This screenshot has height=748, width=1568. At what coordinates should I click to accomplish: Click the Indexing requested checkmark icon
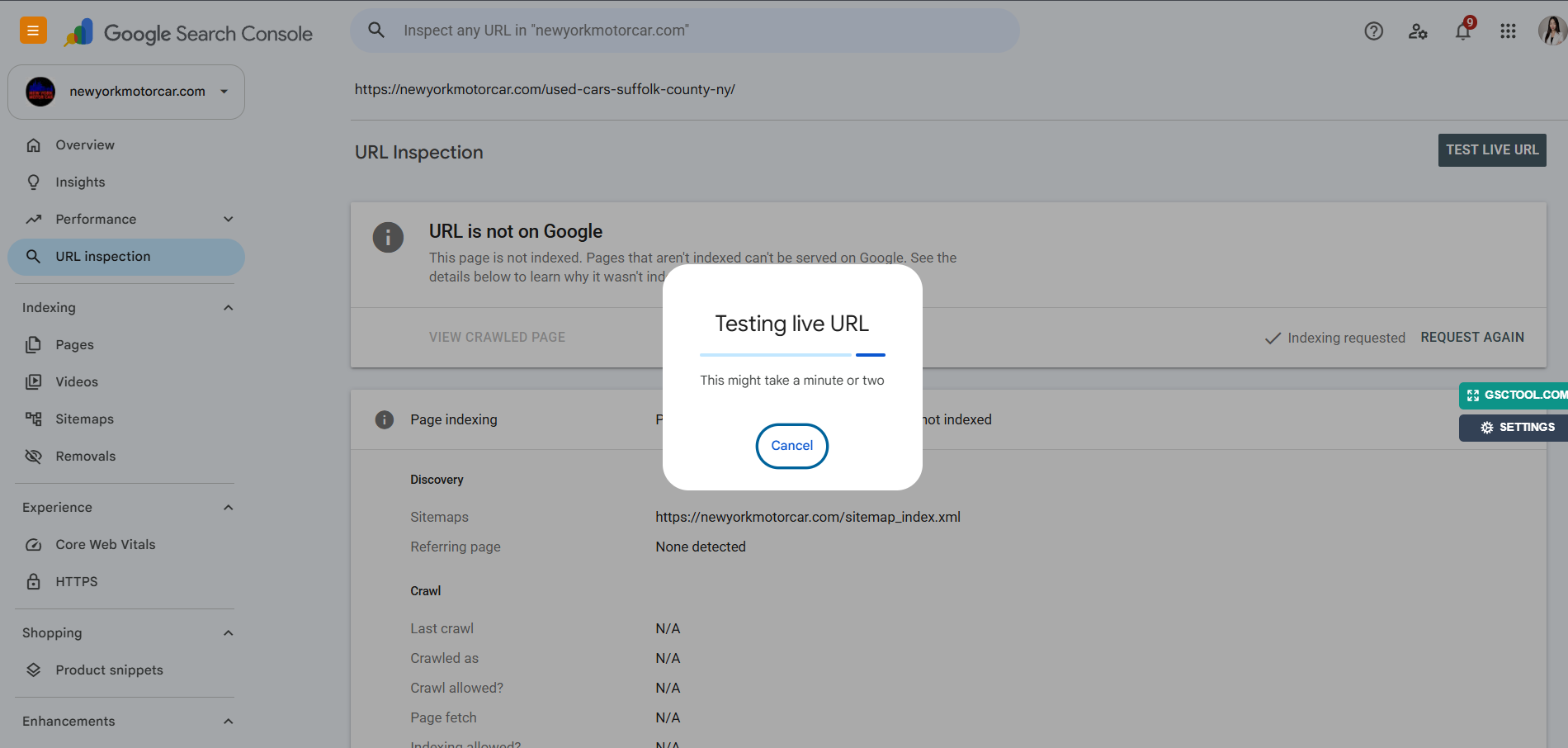(x=1273, y=338)
